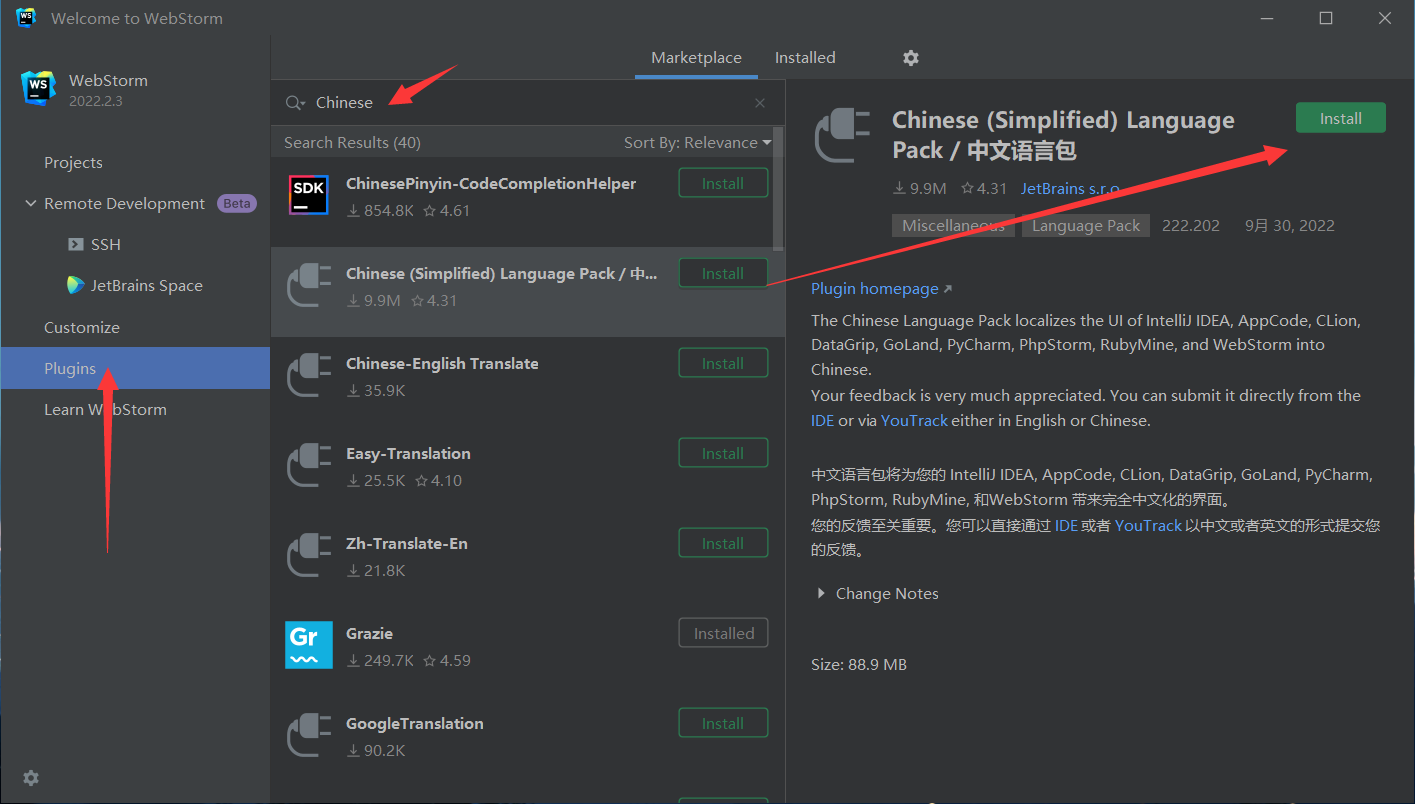Viewport: 1415px width, 804px height.
Task: Click the 9.9M downloads count in details
Action: pyautogui.click(x=921, y=188)
